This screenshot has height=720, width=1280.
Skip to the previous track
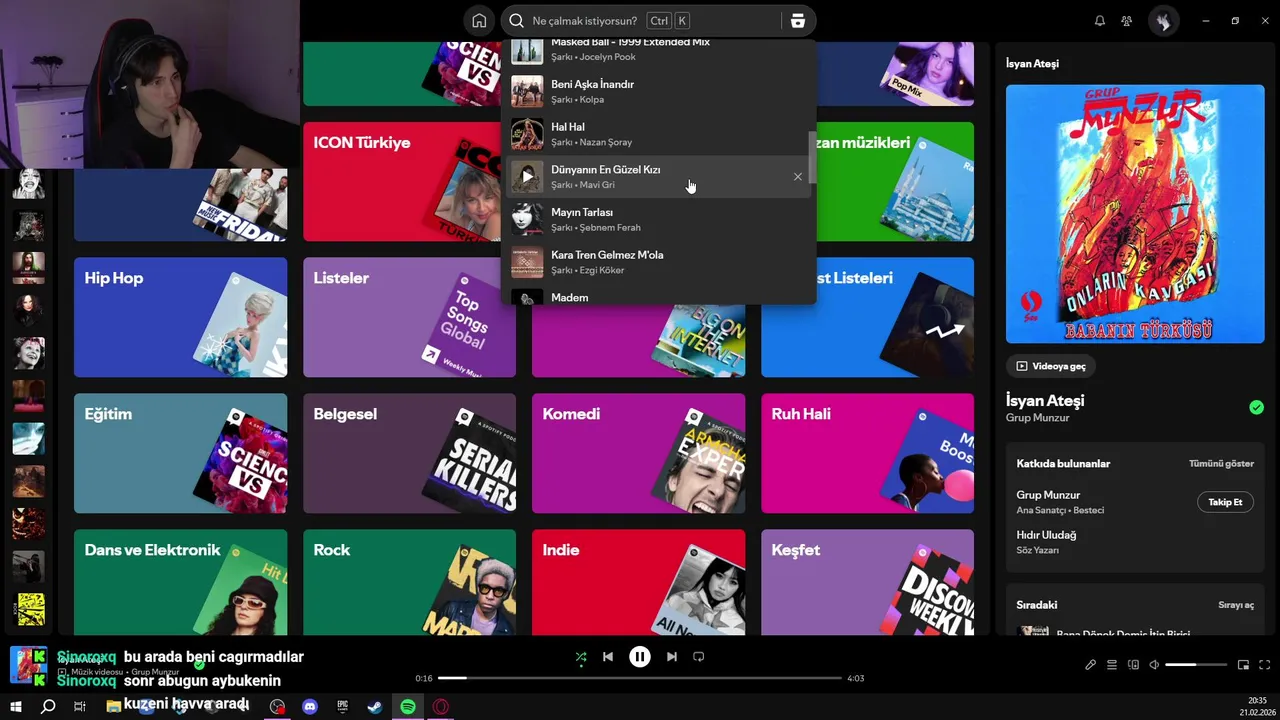608,657
